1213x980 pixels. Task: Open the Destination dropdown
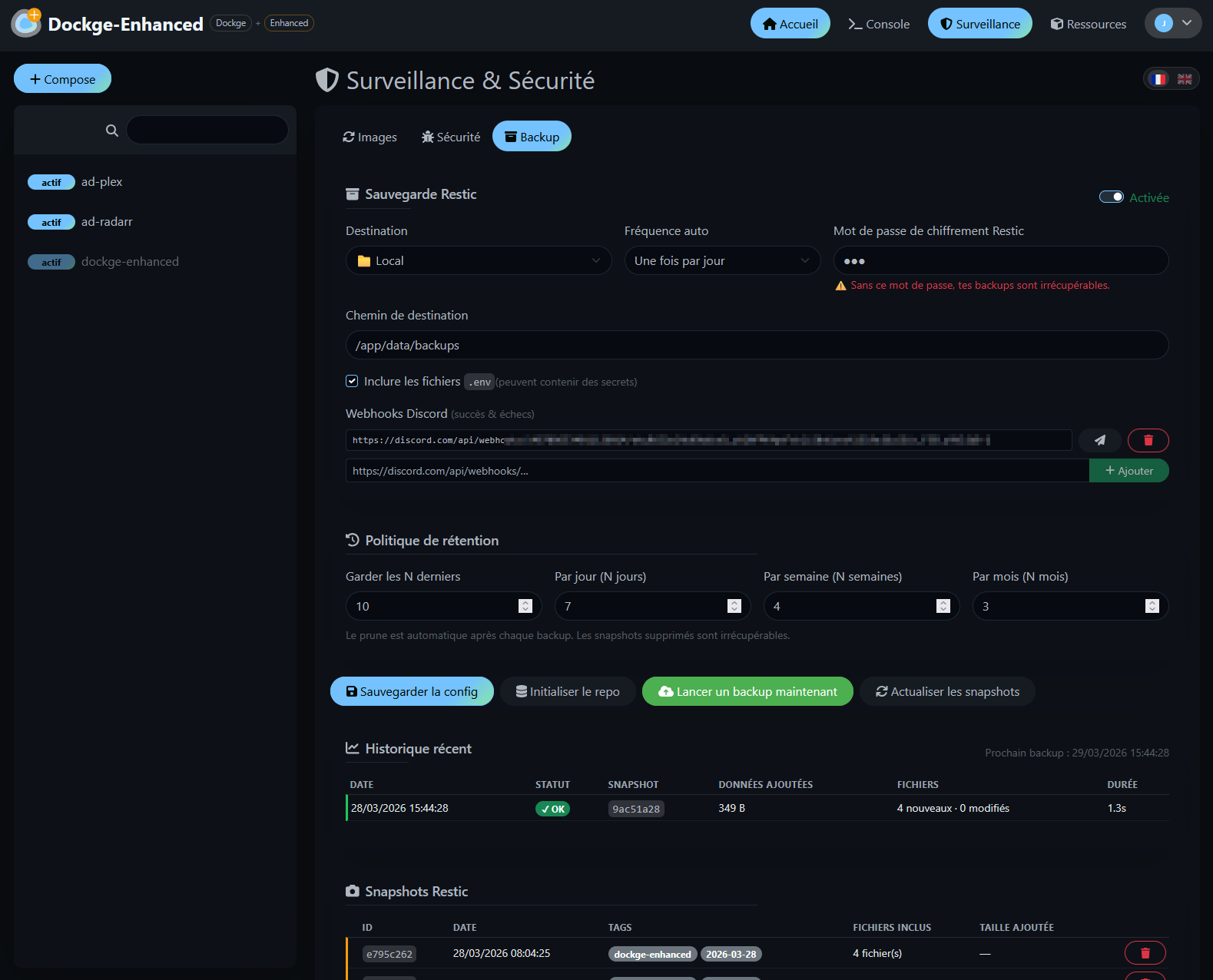point(478,261)
